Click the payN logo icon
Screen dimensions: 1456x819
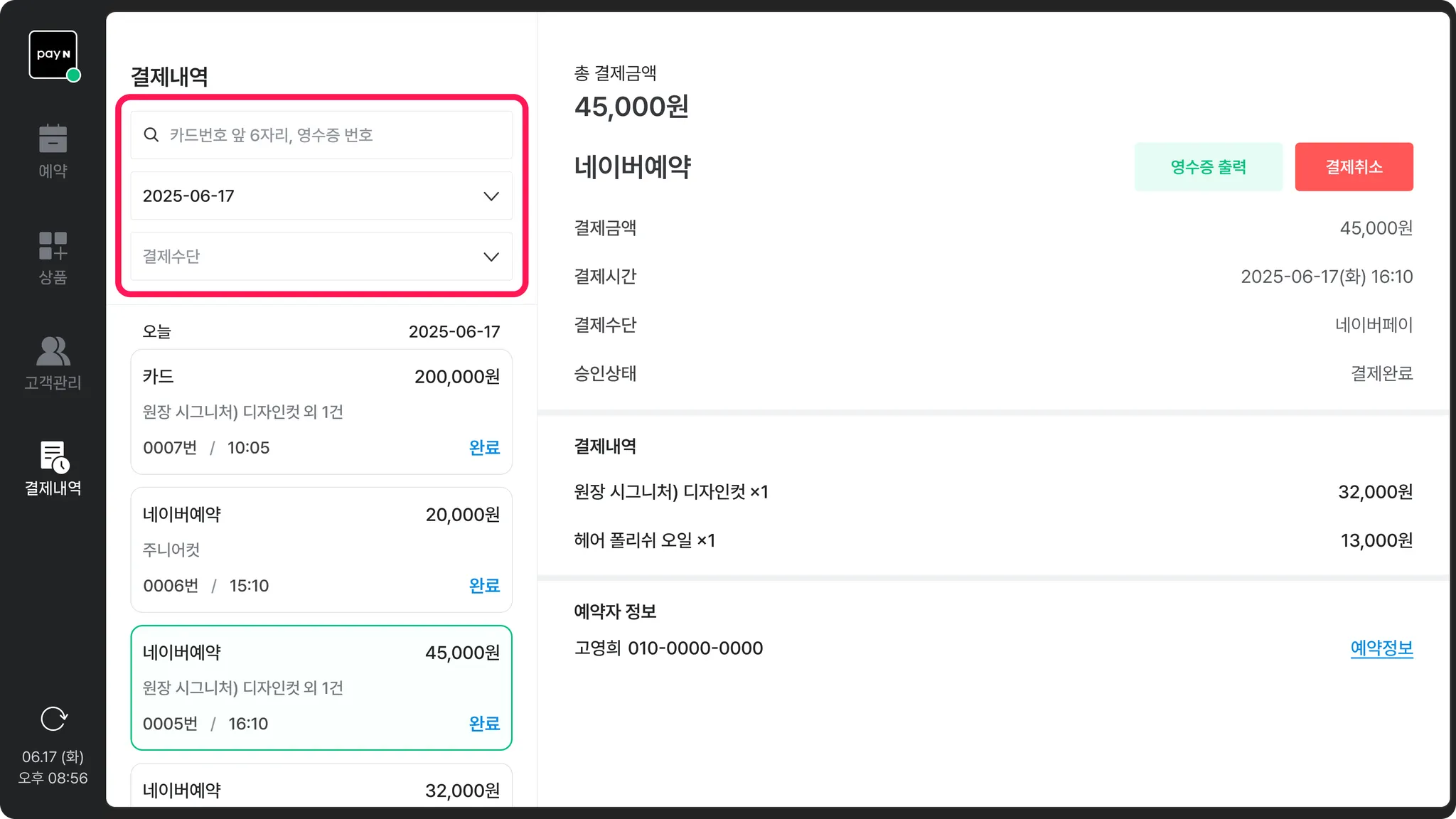coord(53,55)
